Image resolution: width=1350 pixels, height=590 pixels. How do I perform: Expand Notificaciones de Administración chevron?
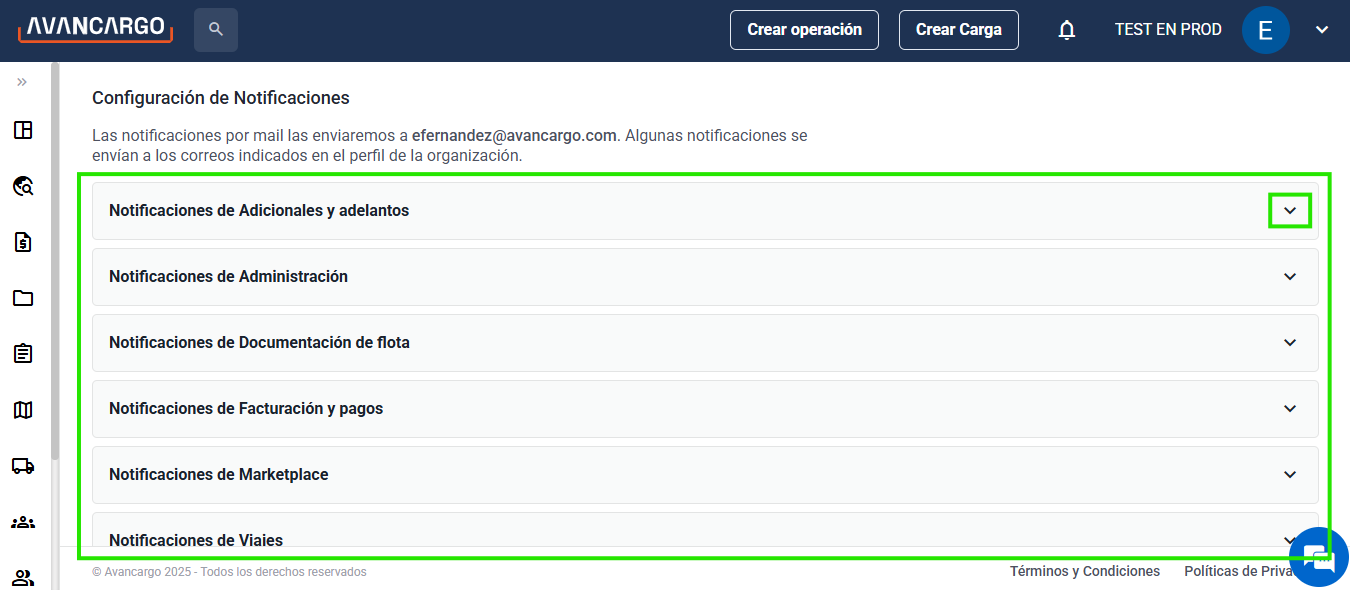tap(1290, 277)
